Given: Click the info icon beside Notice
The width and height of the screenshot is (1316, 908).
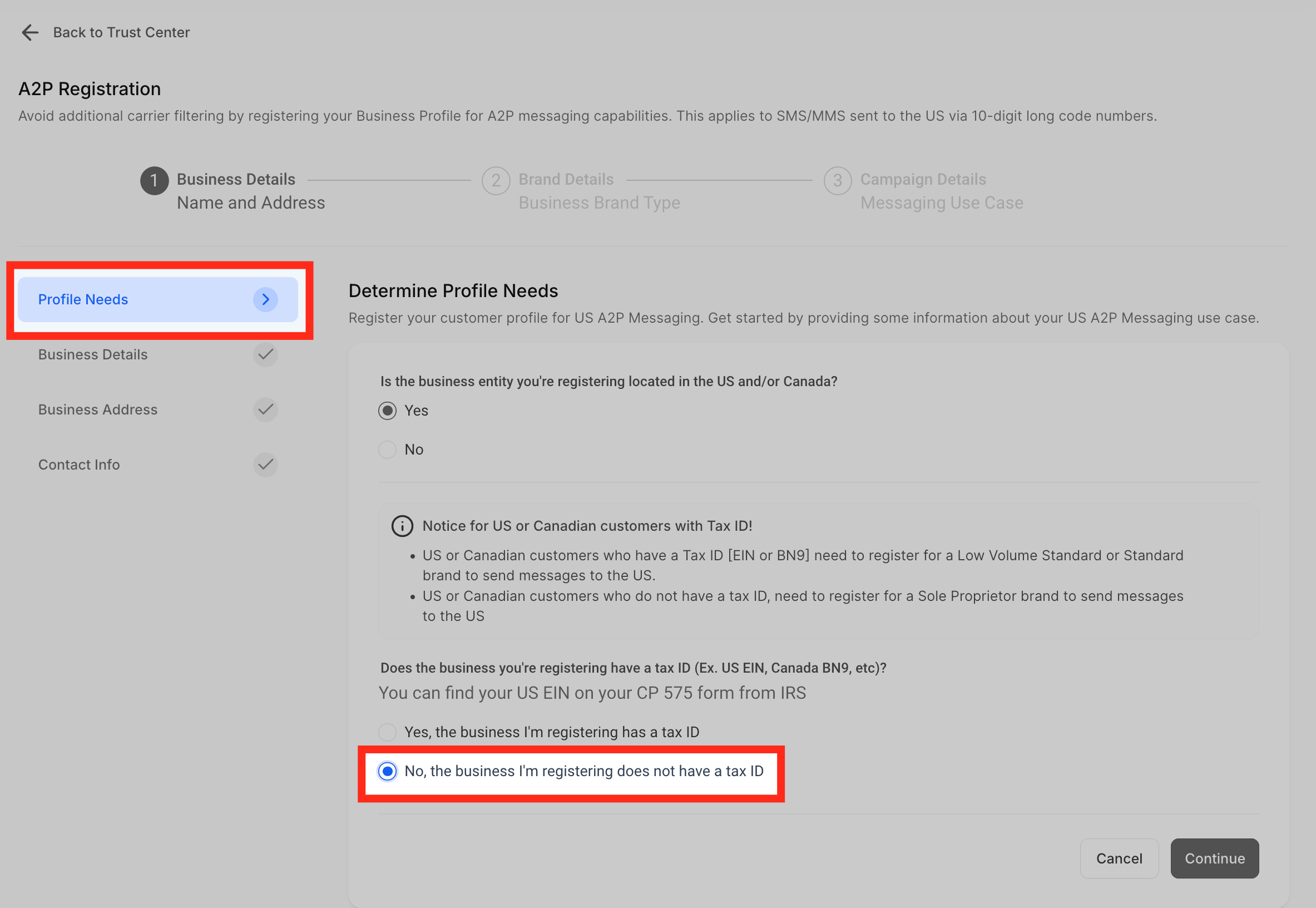Looking at the screenshot, I should 402,526.
